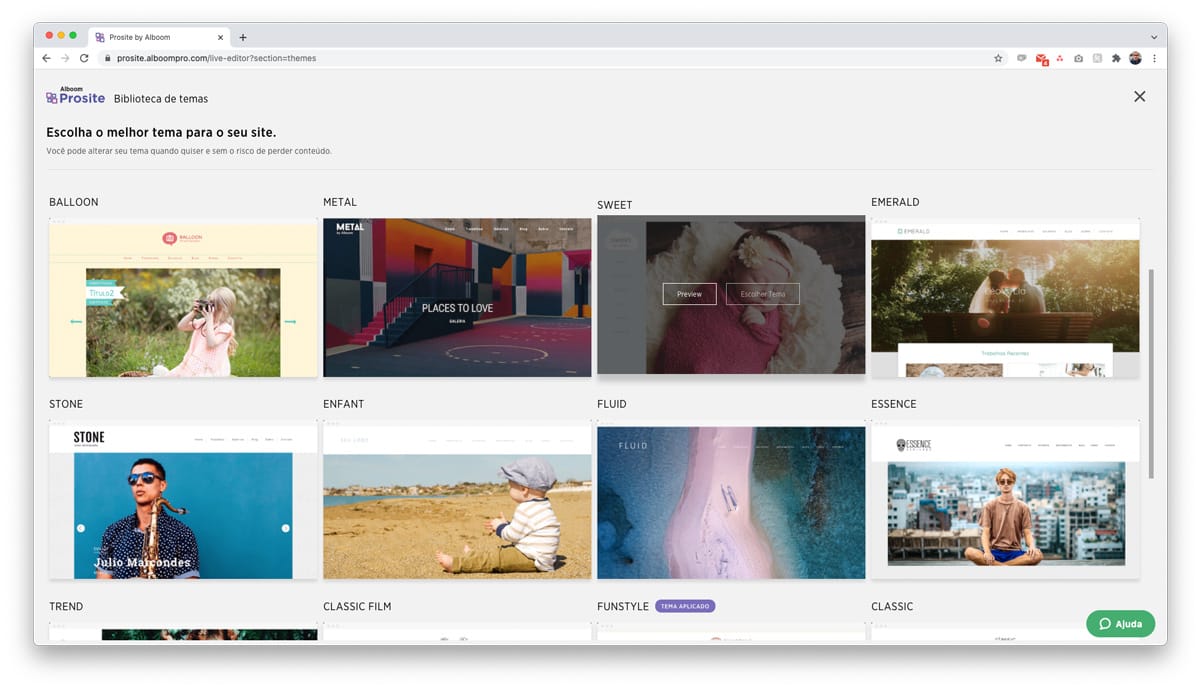Click the STONE theme title
The image size is (1200, 689).
click(x=66, y=404)
